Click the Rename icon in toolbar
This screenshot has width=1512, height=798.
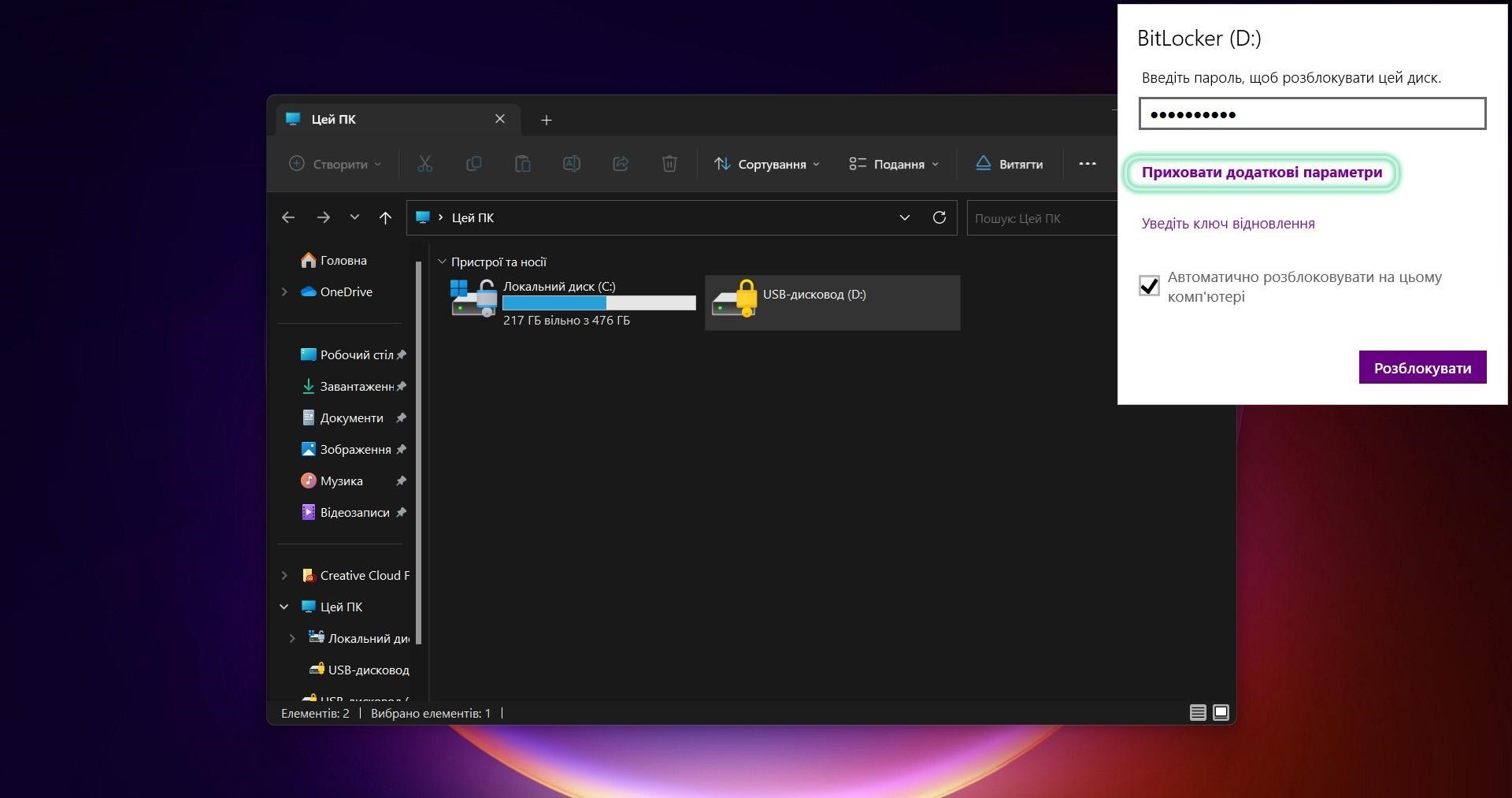point(572,164)
